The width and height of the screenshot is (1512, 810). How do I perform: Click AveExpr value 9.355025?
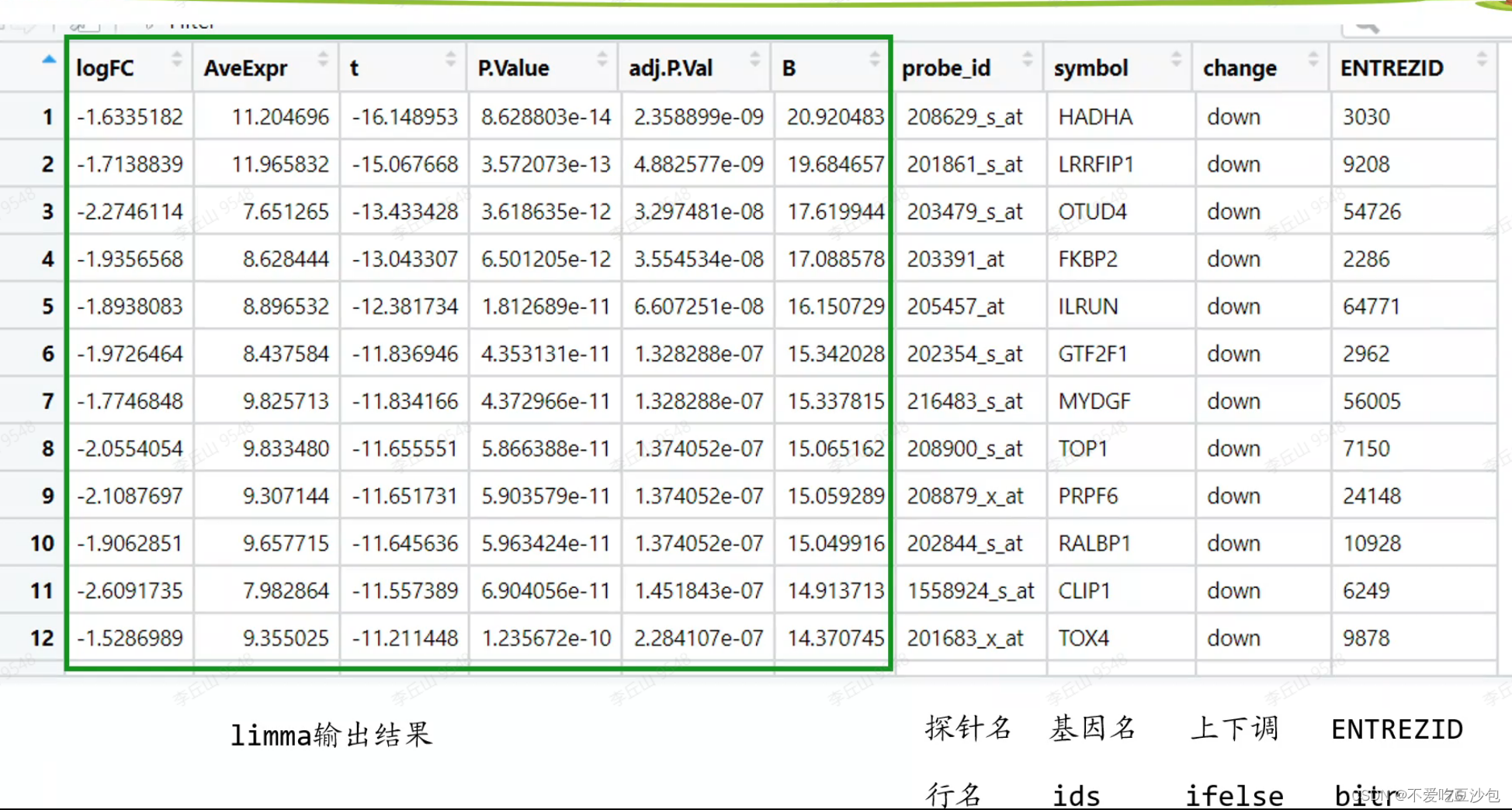286,638
